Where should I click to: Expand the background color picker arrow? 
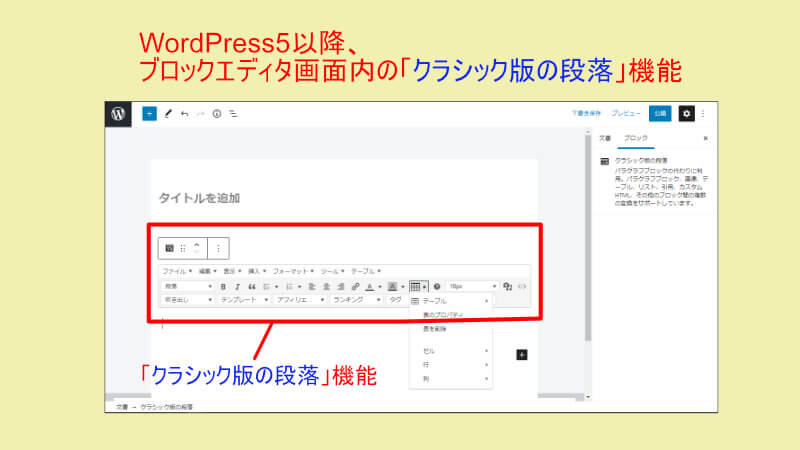coord(403,287)
